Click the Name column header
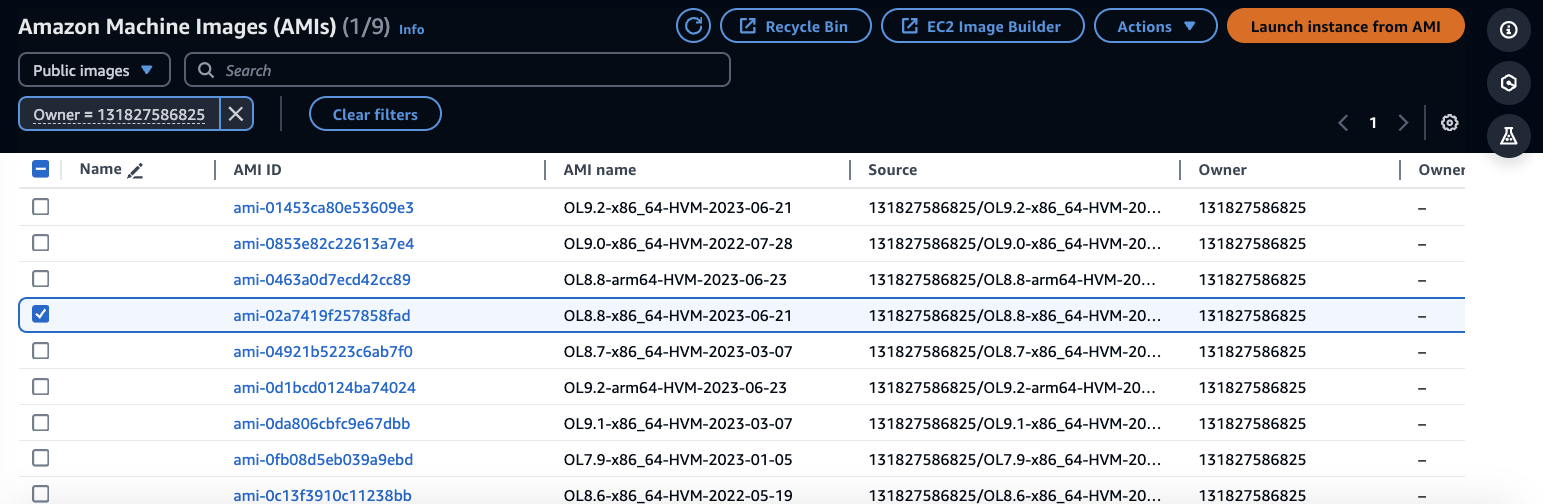1543x504 pixels. click(100, 169)
